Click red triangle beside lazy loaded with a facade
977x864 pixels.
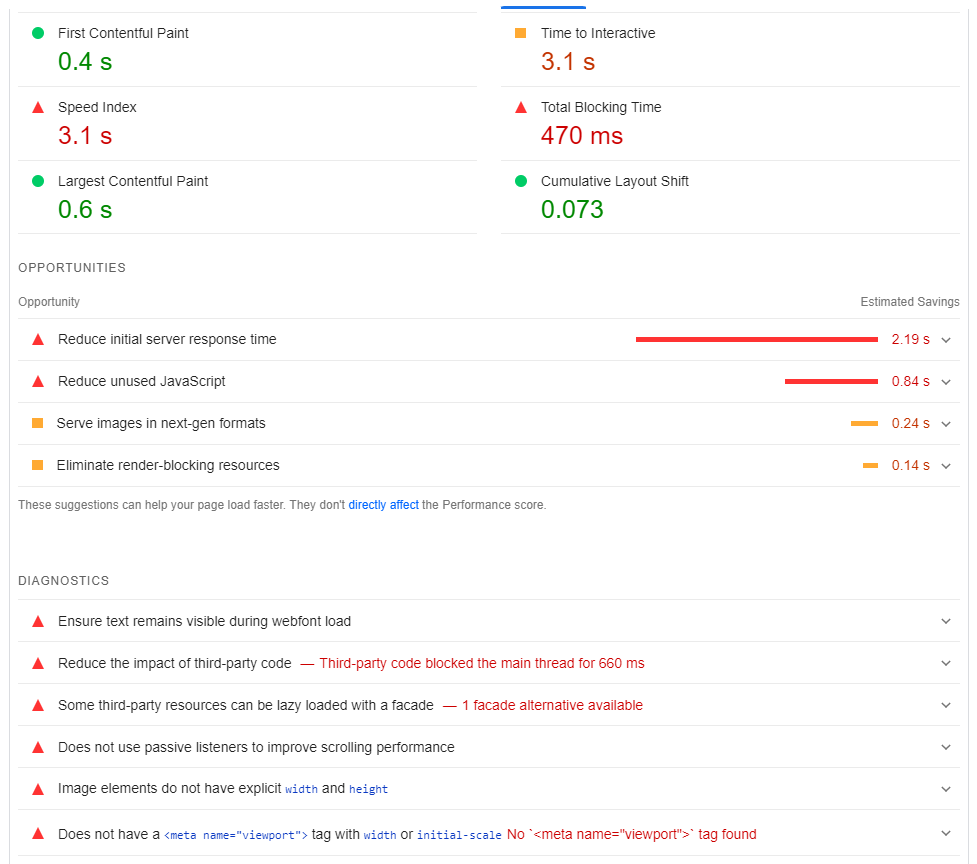click(38, 705)
